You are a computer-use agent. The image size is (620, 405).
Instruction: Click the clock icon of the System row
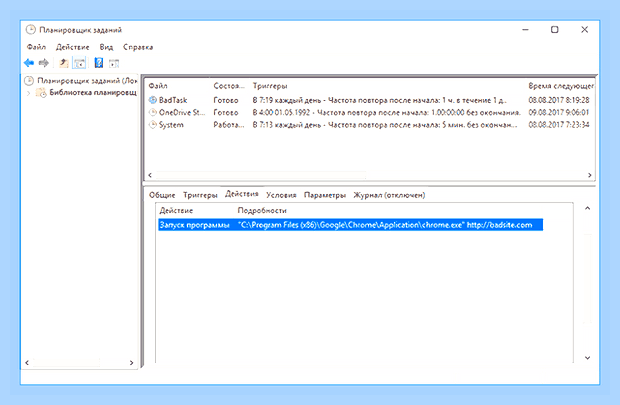(x=153, y=125)
